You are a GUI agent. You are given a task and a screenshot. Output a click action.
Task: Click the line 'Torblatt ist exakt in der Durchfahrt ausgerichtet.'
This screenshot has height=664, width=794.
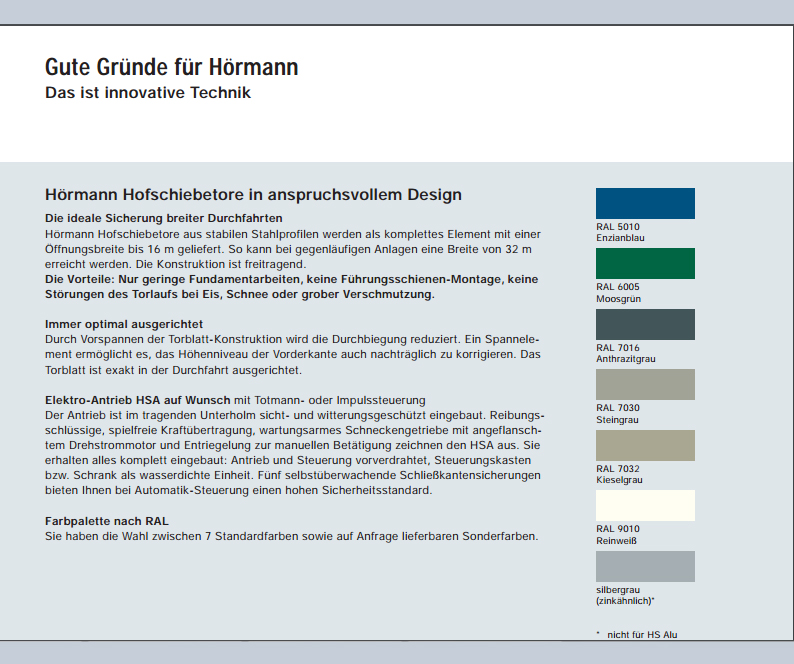coord(173,370)
